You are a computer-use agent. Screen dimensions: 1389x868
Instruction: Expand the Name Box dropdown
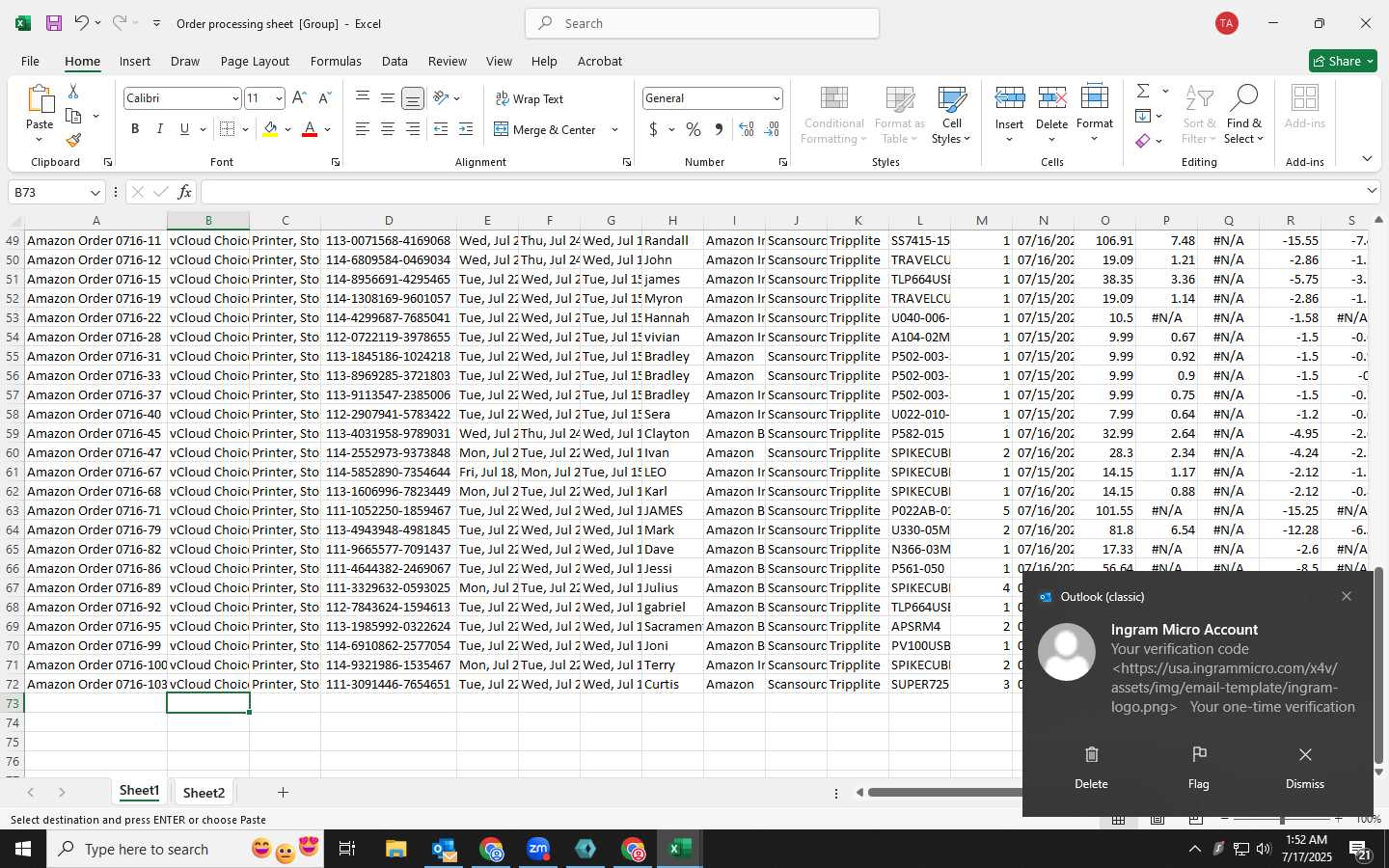(x=95, y=192)
